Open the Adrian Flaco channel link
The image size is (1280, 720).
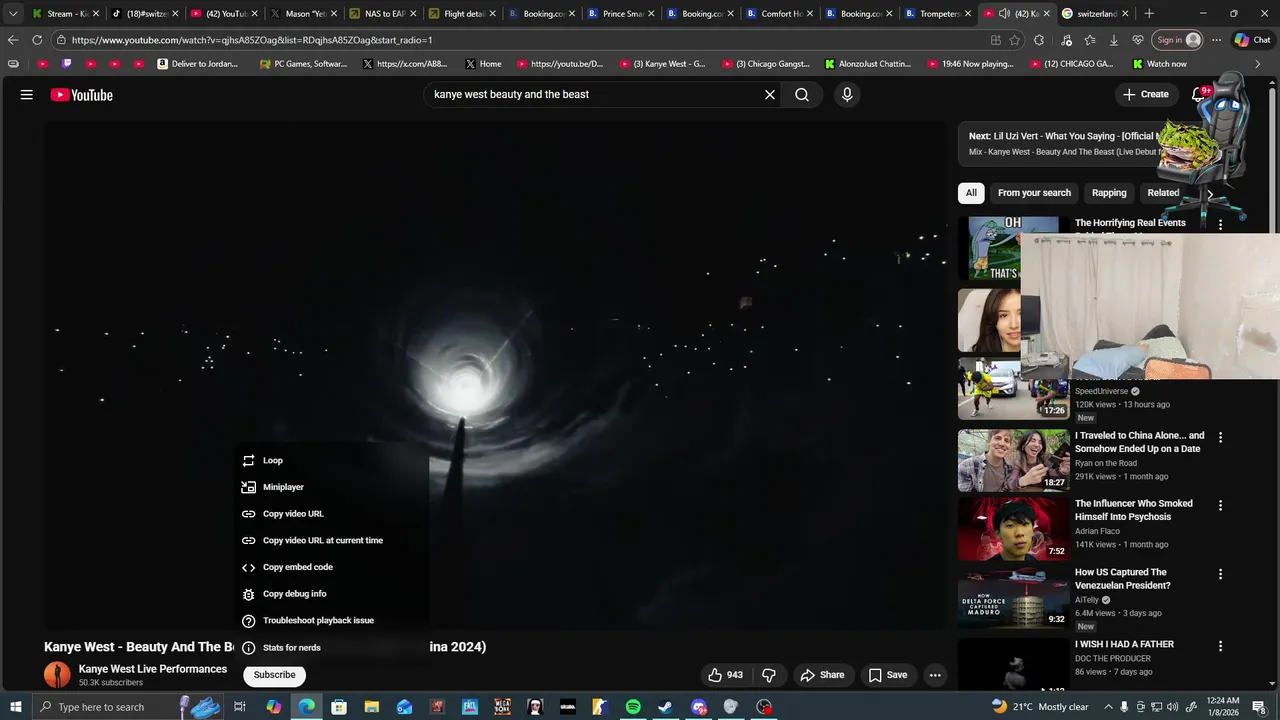1098,531
